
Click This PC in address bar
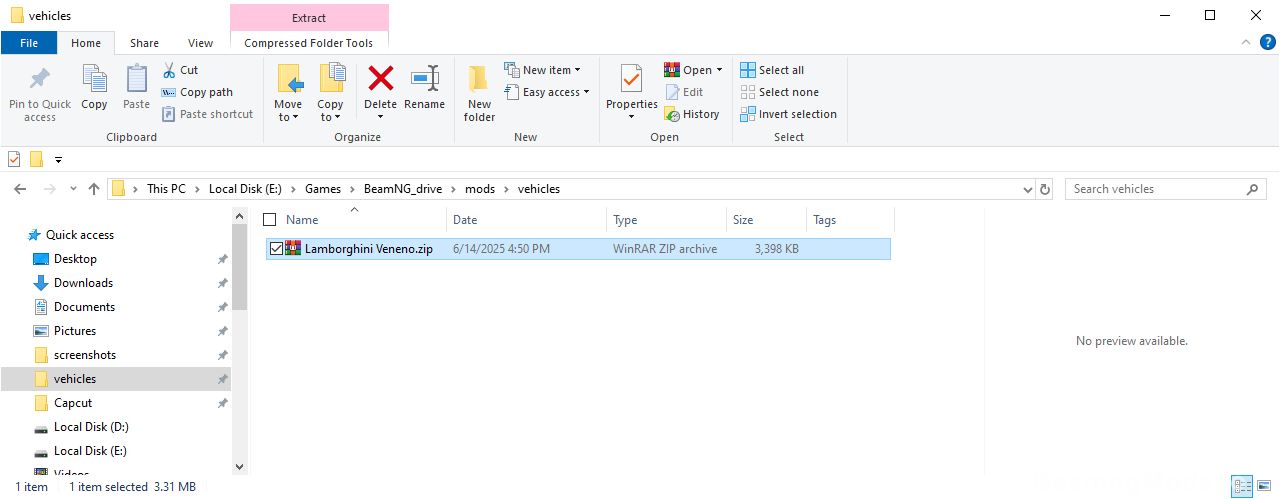tap(166, 189)
